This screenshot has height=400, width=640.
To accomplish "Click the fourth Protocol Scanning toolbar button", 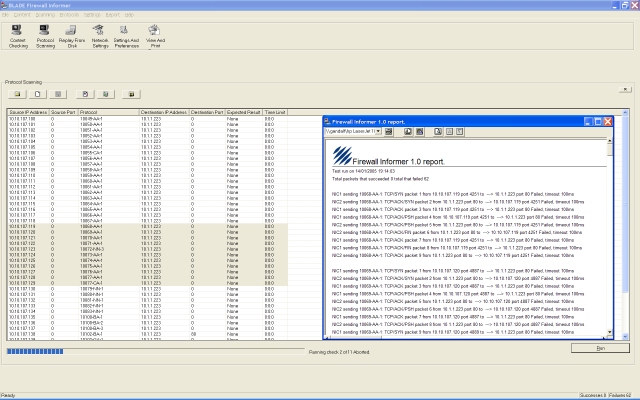I will pos(85,94).
